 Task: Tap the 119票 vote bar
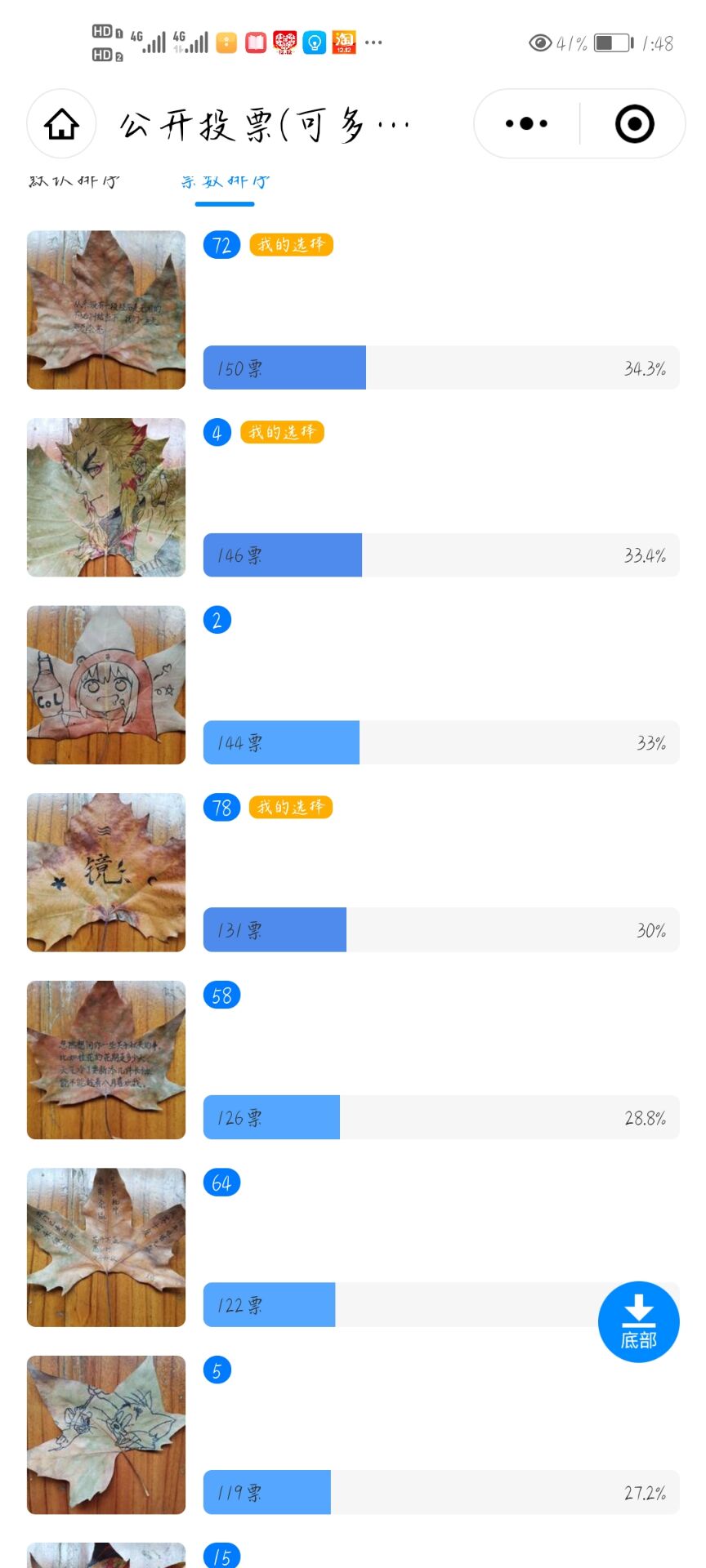(440, 1492)
